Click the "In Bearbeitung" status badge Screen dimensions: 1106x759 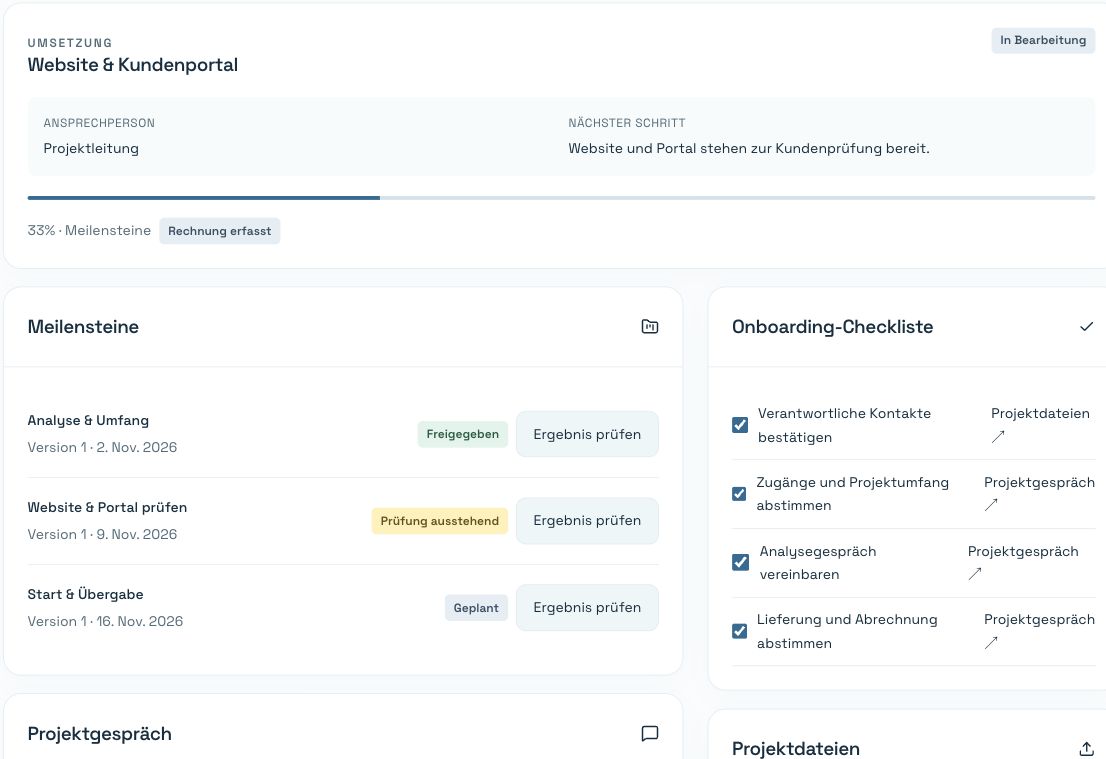pos(1043,40)
